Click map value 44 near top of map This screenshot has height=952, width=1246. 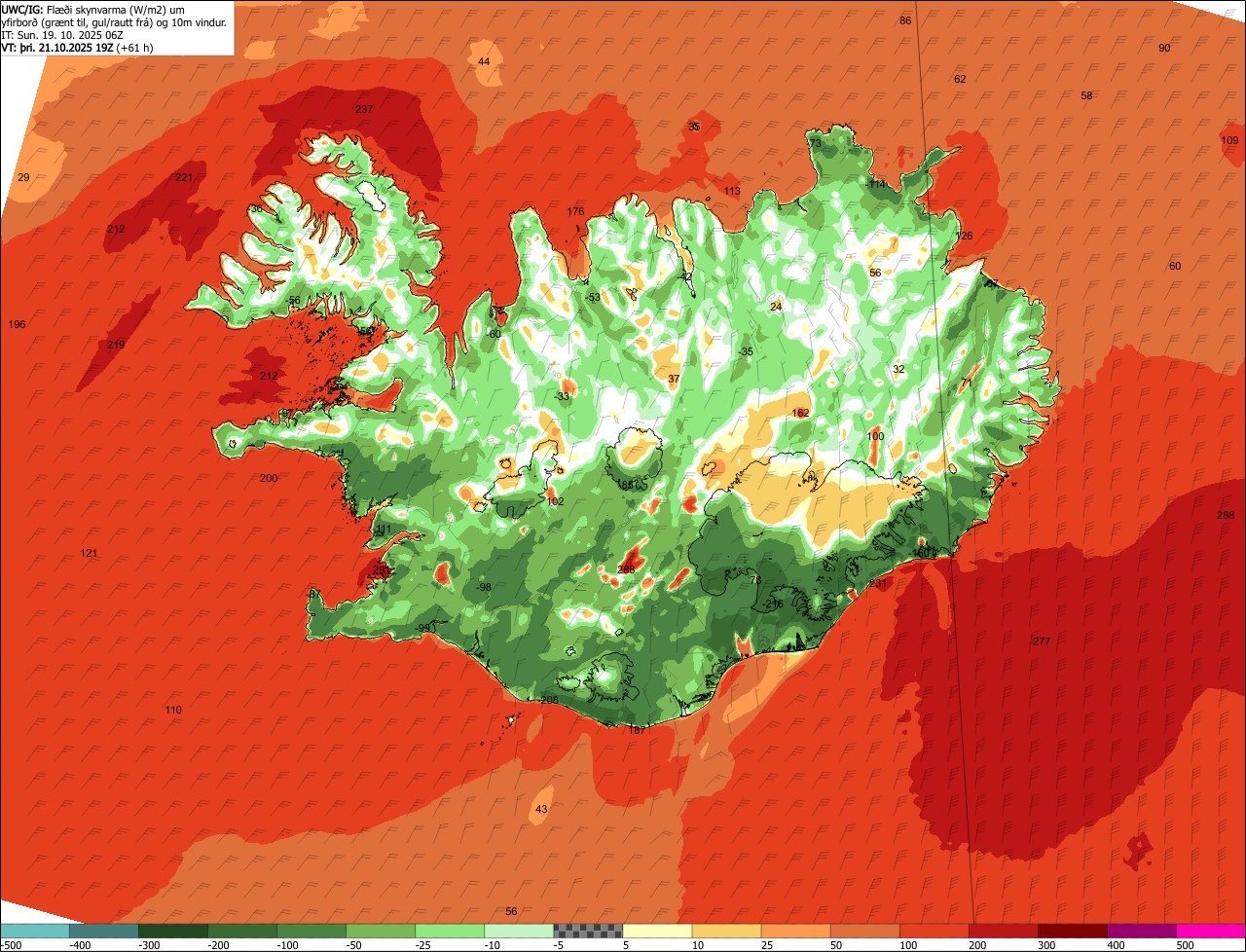(x=484, y=61)
